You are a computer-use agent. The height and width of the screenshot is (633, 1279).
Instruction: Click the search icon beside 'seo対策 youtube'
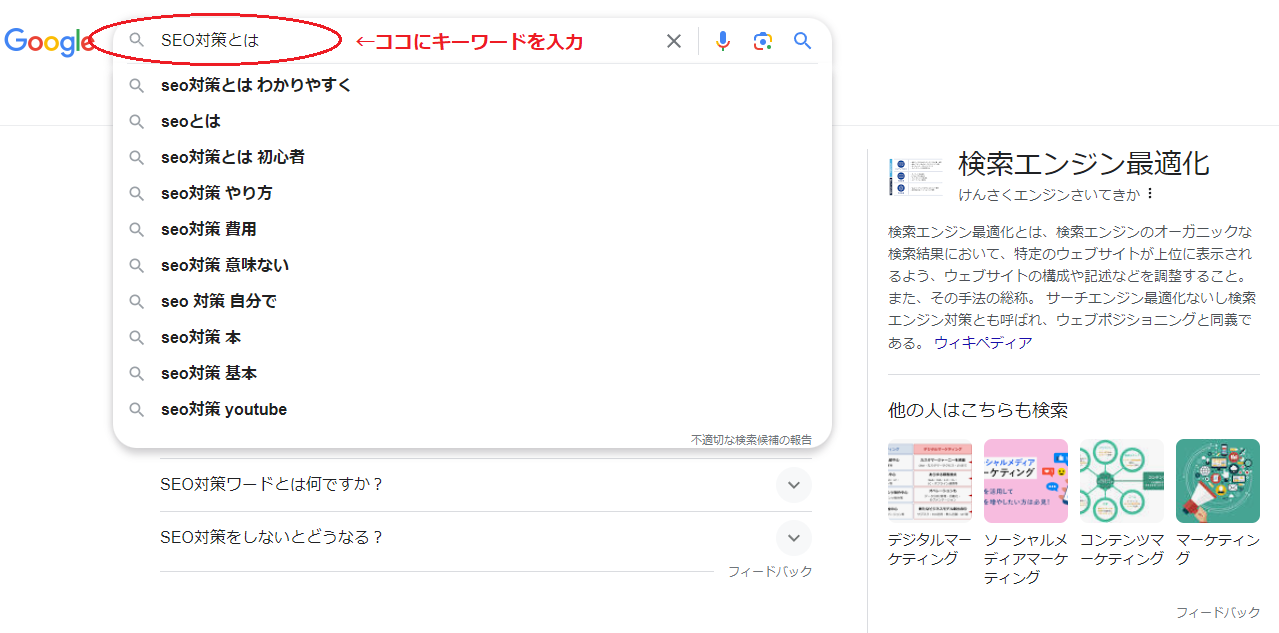coord(136,409)
